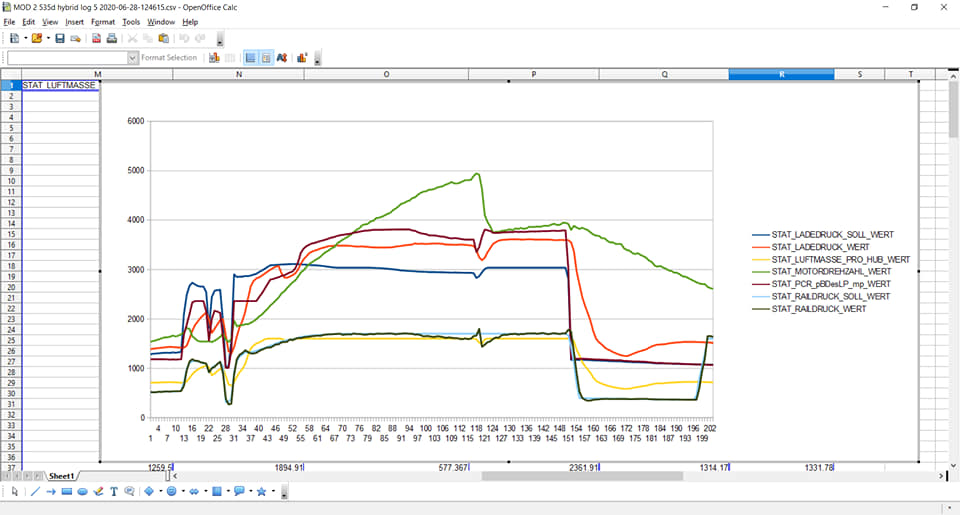Select cell containing STAT_LUFTMASSE
Image resolution: width=960 pixels, height=515 pixels.
pos(60,85)
